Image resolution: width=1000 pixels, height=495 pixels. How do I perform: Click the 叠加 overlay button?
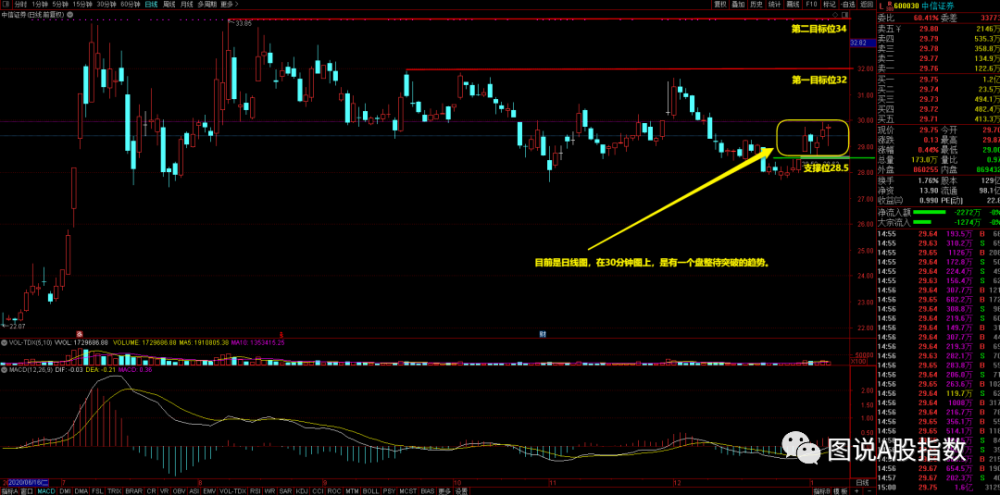(x=739, y=4)
